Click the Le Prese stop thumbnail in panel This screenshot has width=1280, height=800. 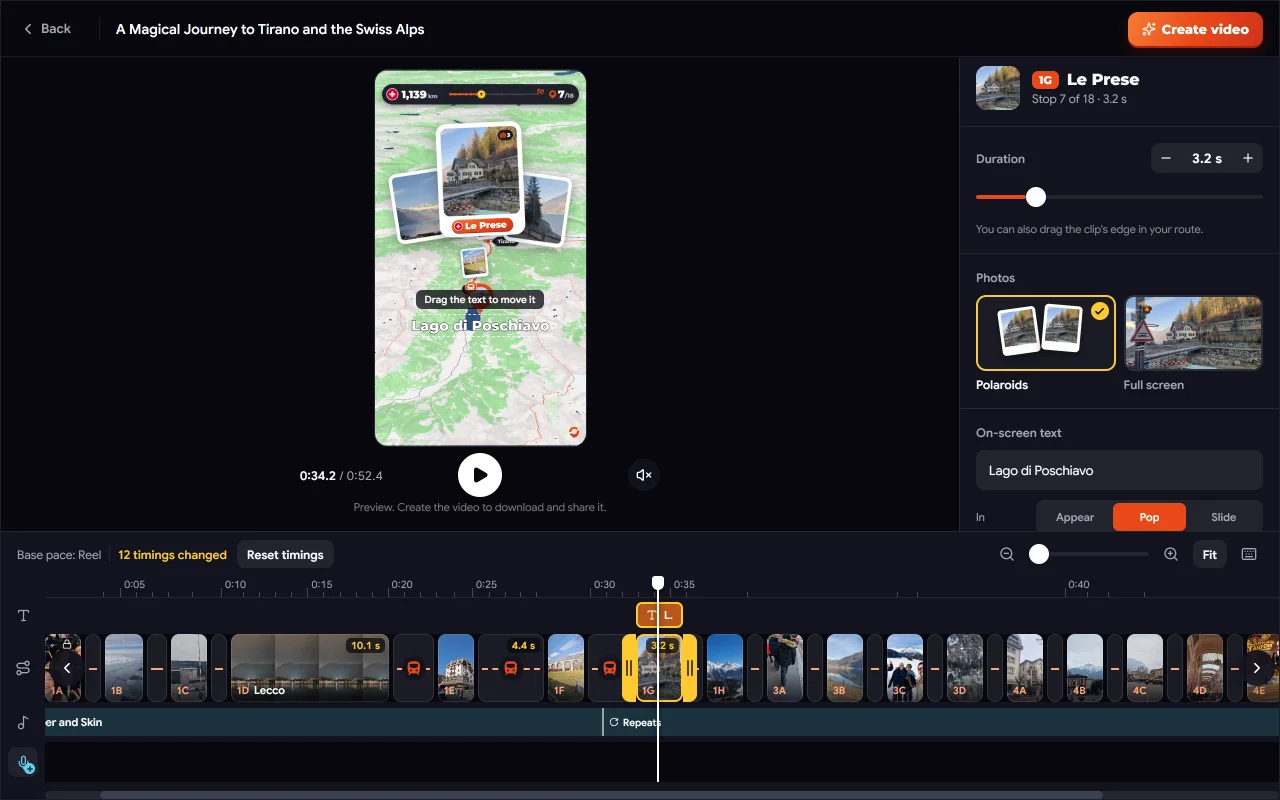pyautogui.click(x=998, y=88)
